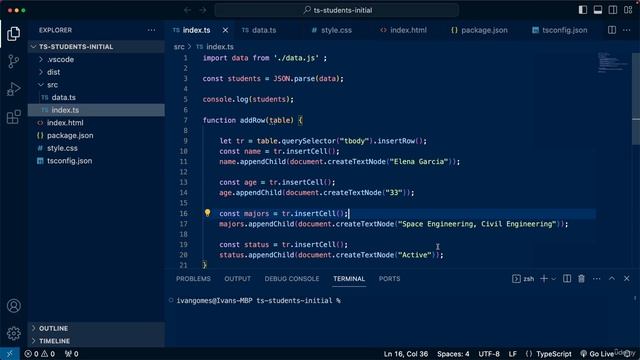Switch to the style.css editor tab
Image resolution: width=640 pixels, height=360 pixels.
pyautogui.click(x=331, y=30)
